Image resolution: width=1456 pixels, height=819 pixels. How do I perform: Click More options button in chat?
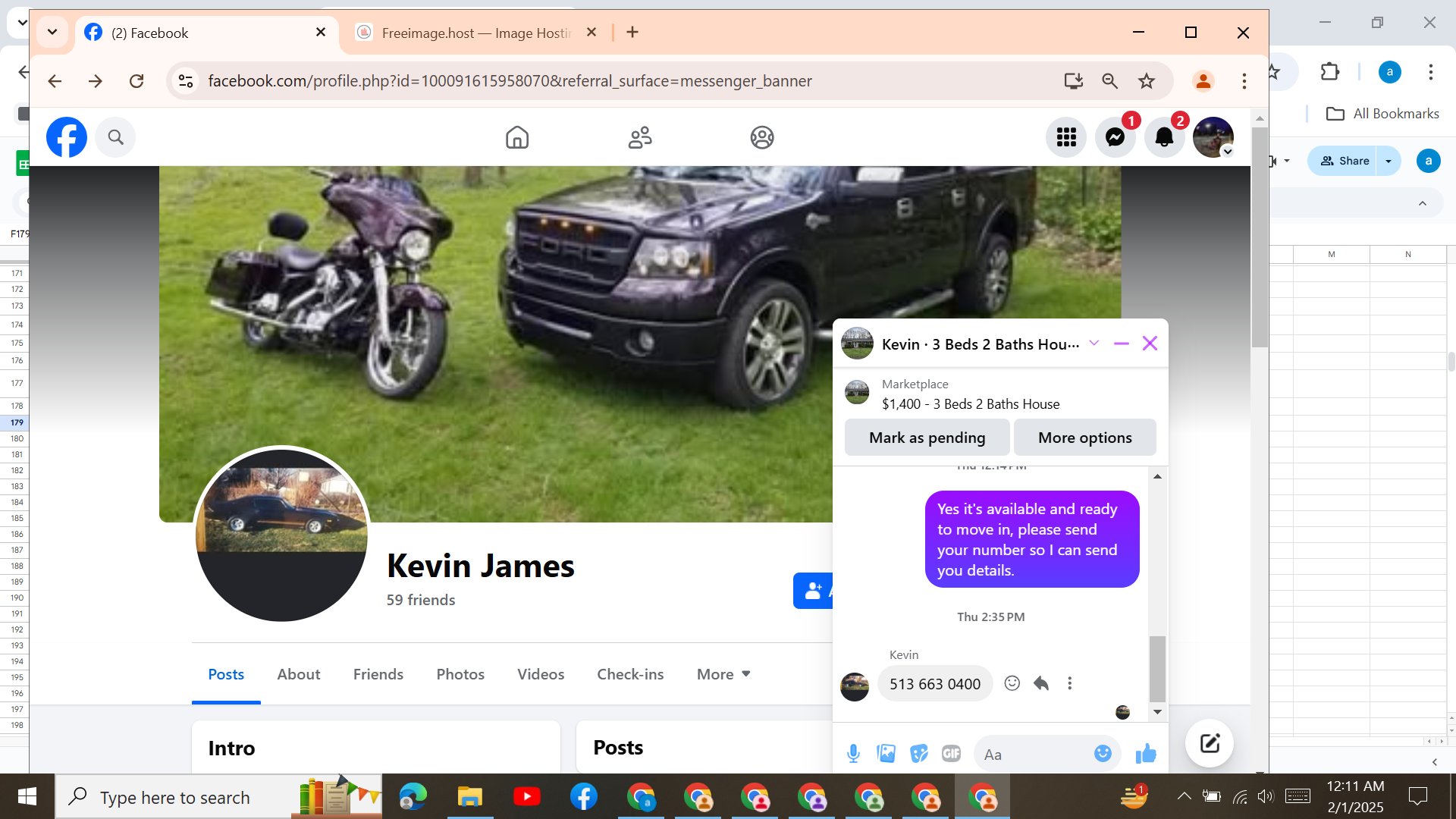tap(1084, 438)
